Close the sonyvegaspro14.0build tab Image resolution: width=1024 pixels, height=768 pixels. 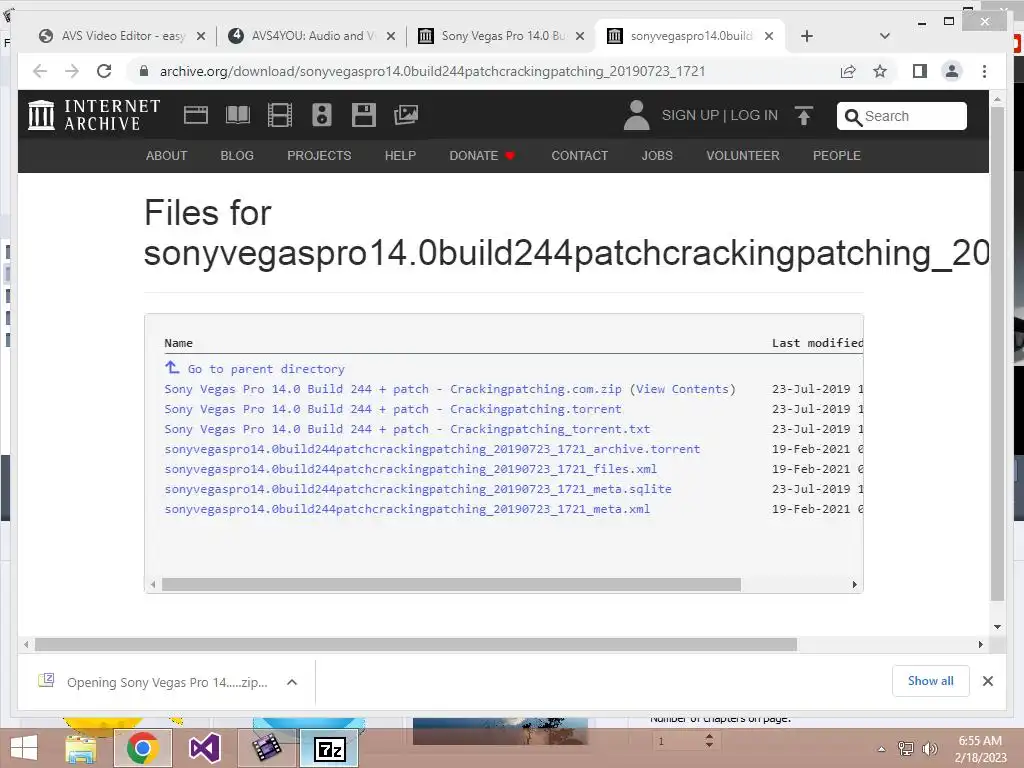click(769, 37)
